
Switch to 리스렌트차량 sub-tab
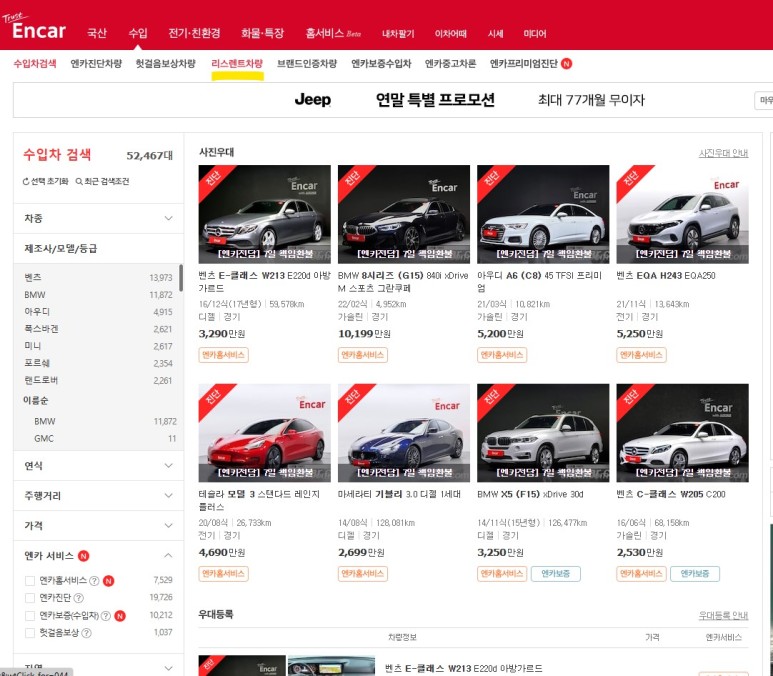(x=237, y=64)
